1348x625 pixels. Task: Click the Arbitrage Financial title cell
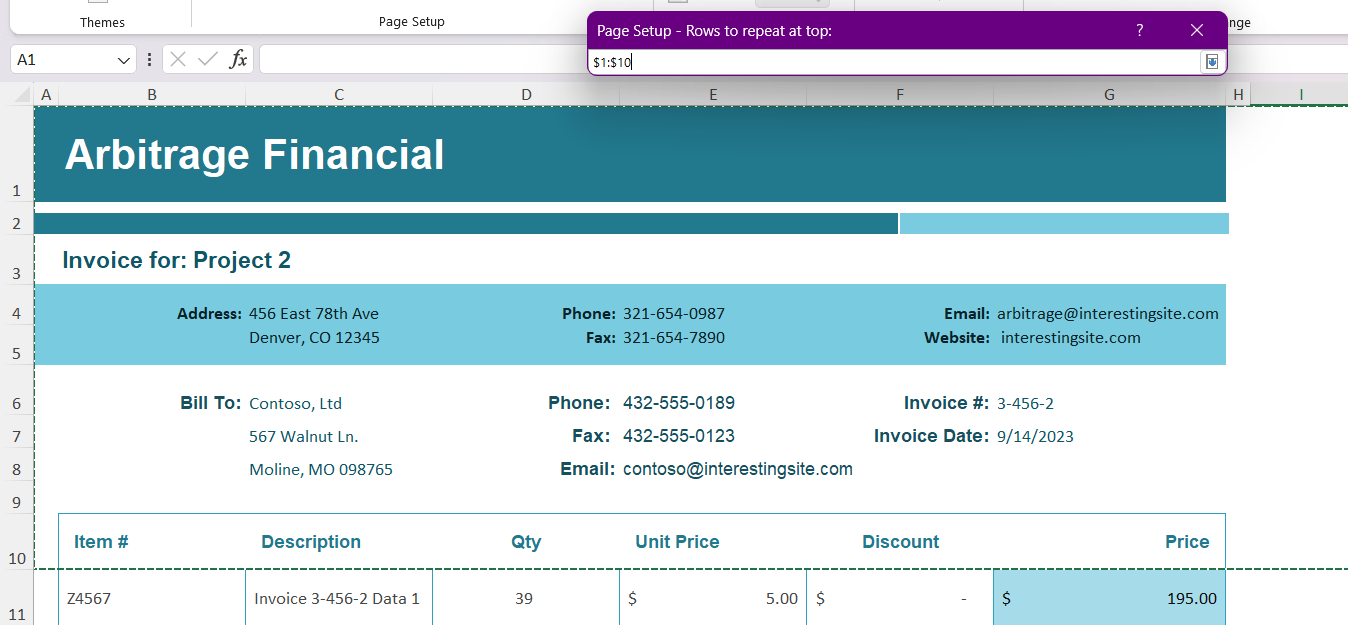[254, 155]
